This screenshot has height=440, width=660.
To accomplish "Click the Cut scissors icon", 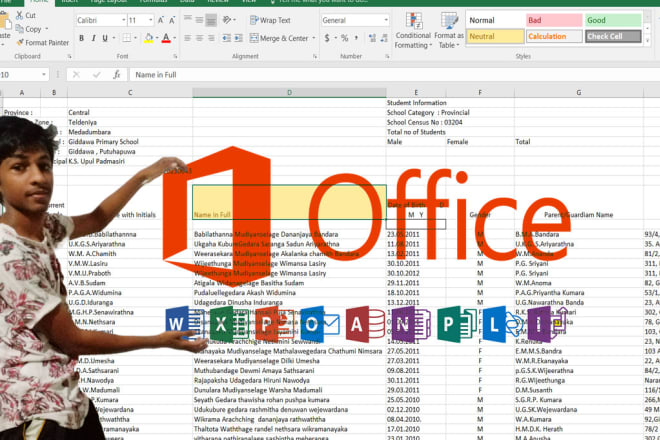I will pyautogui.click(x=19, y=15).
